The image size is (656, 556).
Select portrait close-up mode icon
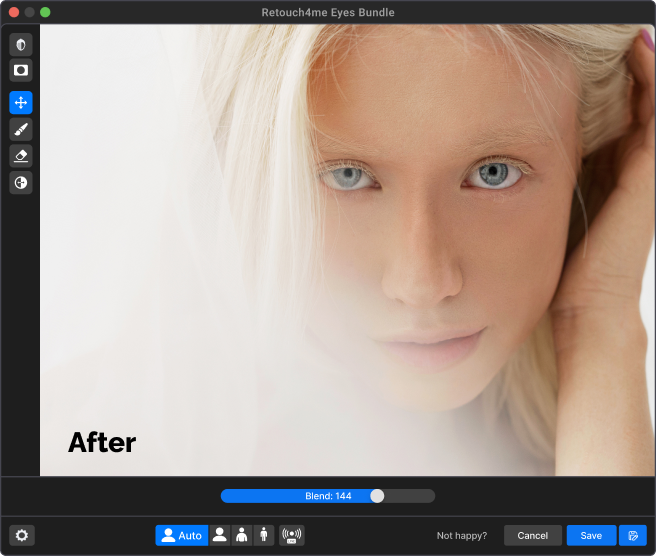pyautogui.click(x=220, y=536)
